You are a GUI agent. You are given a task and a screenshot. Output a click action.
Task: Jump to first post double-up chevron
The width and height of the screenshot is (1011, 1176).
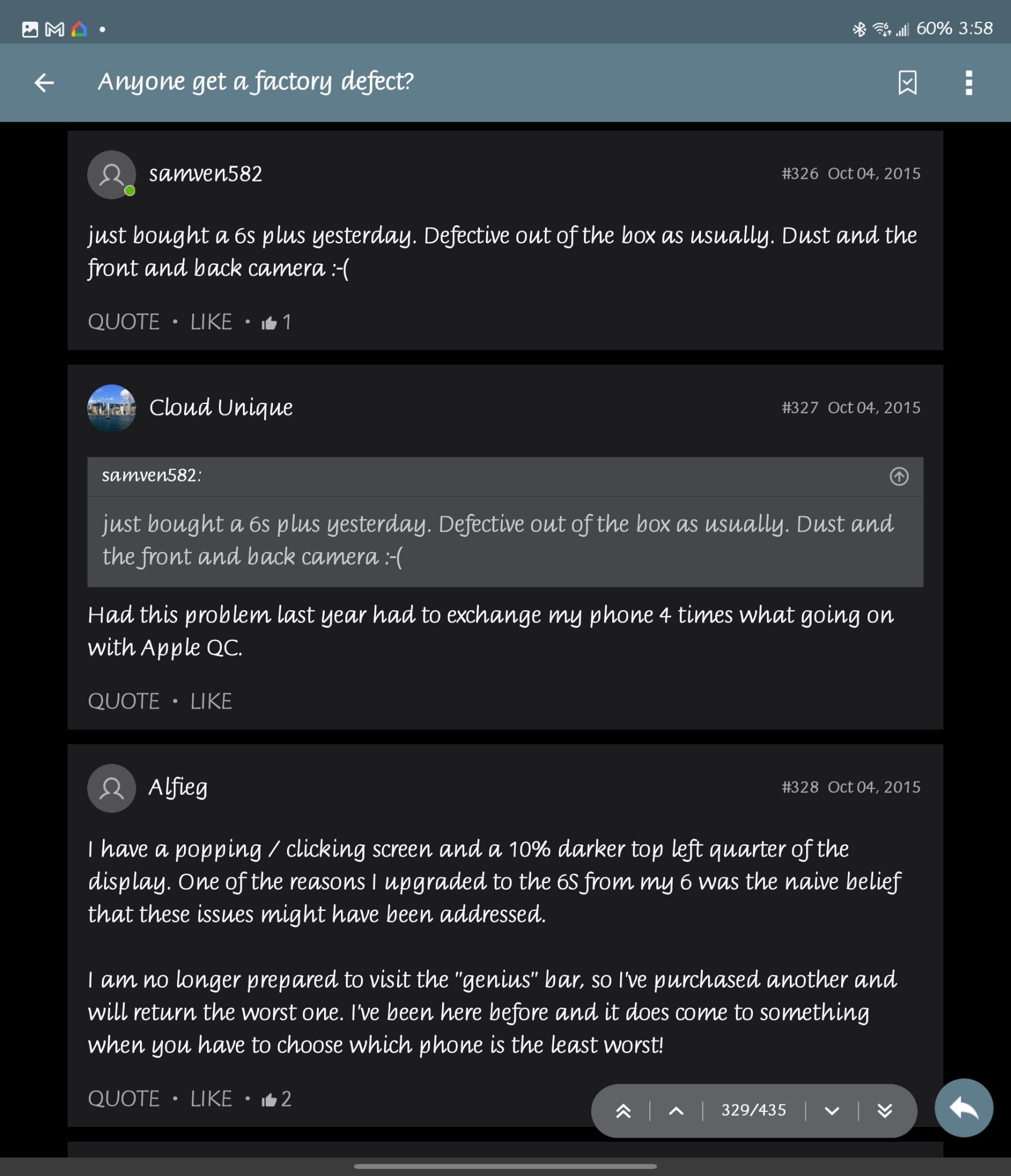click(x=623, y=1111)
